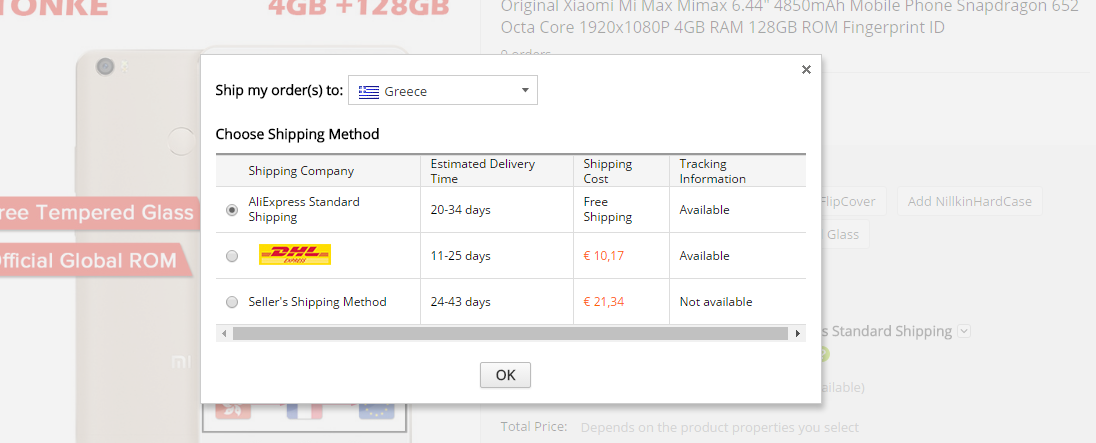Screen dimensions: 1096x443
Task: Click the country dropdown's triangle arrow
Action: tap(525, 91)
